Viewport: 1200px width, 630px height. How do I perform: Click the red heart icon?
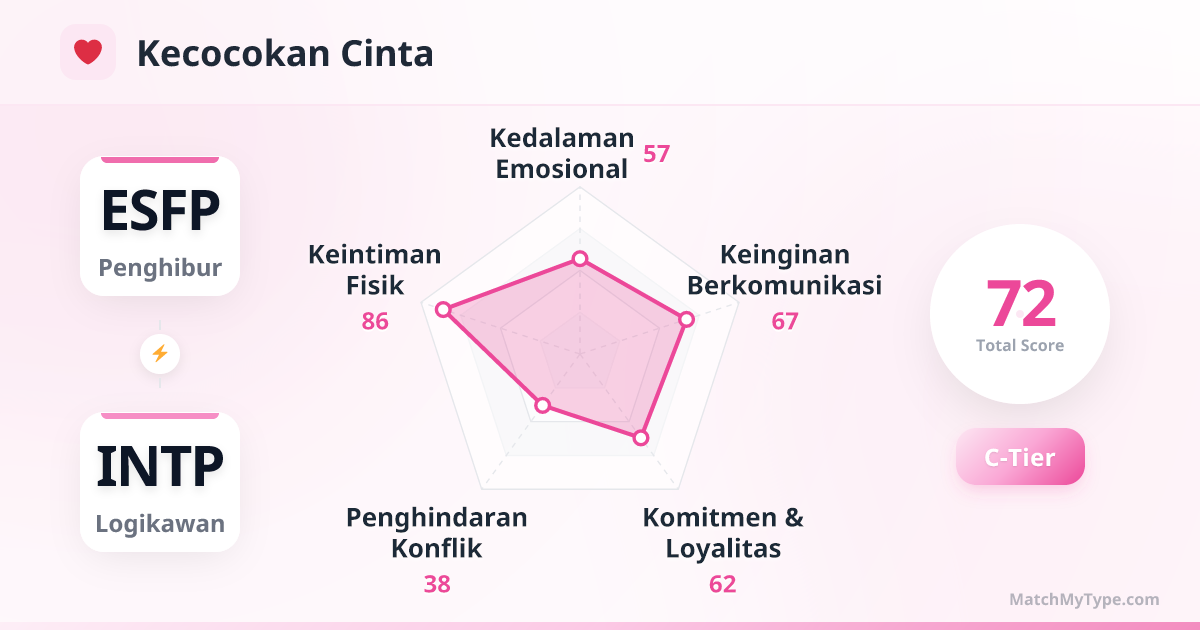[88, 52]
